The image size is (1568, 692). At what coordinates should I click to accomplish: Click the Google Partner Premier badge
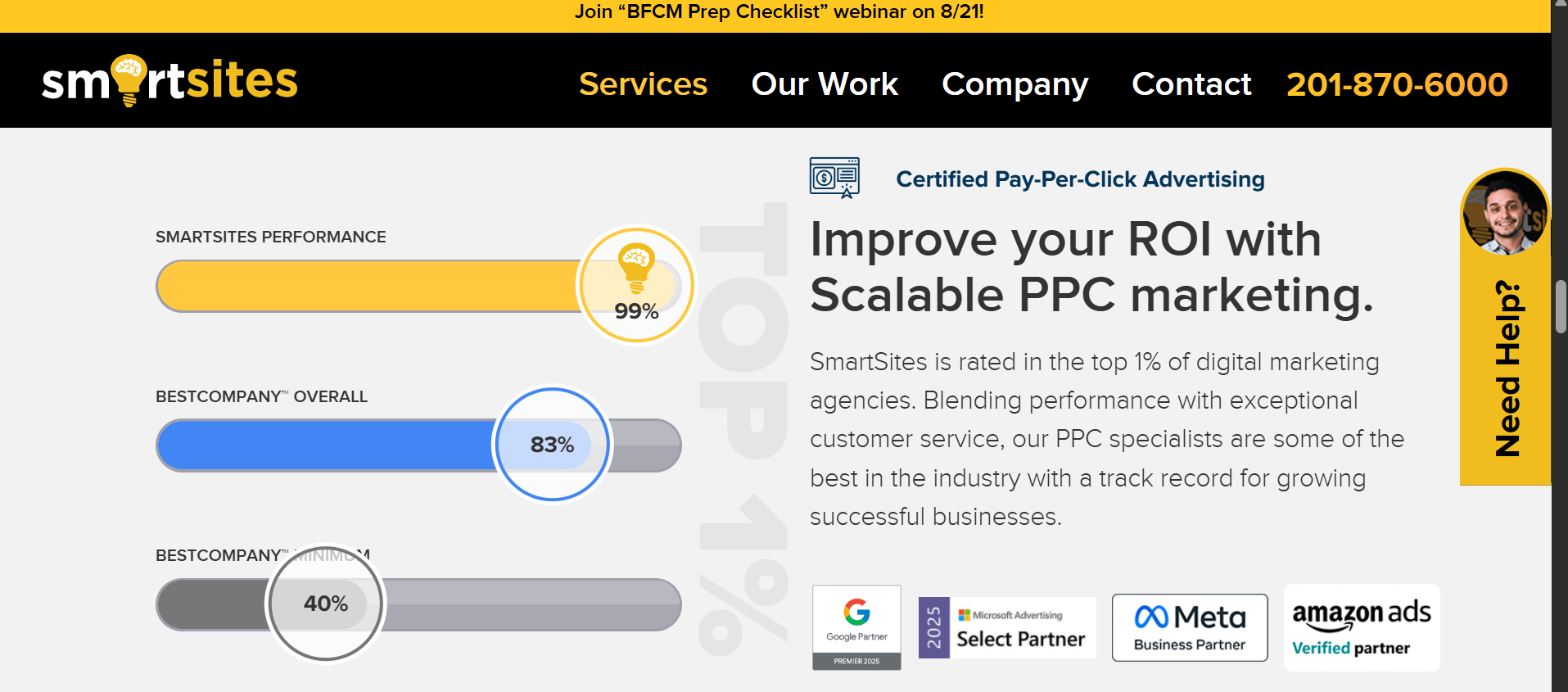point(856,627)
